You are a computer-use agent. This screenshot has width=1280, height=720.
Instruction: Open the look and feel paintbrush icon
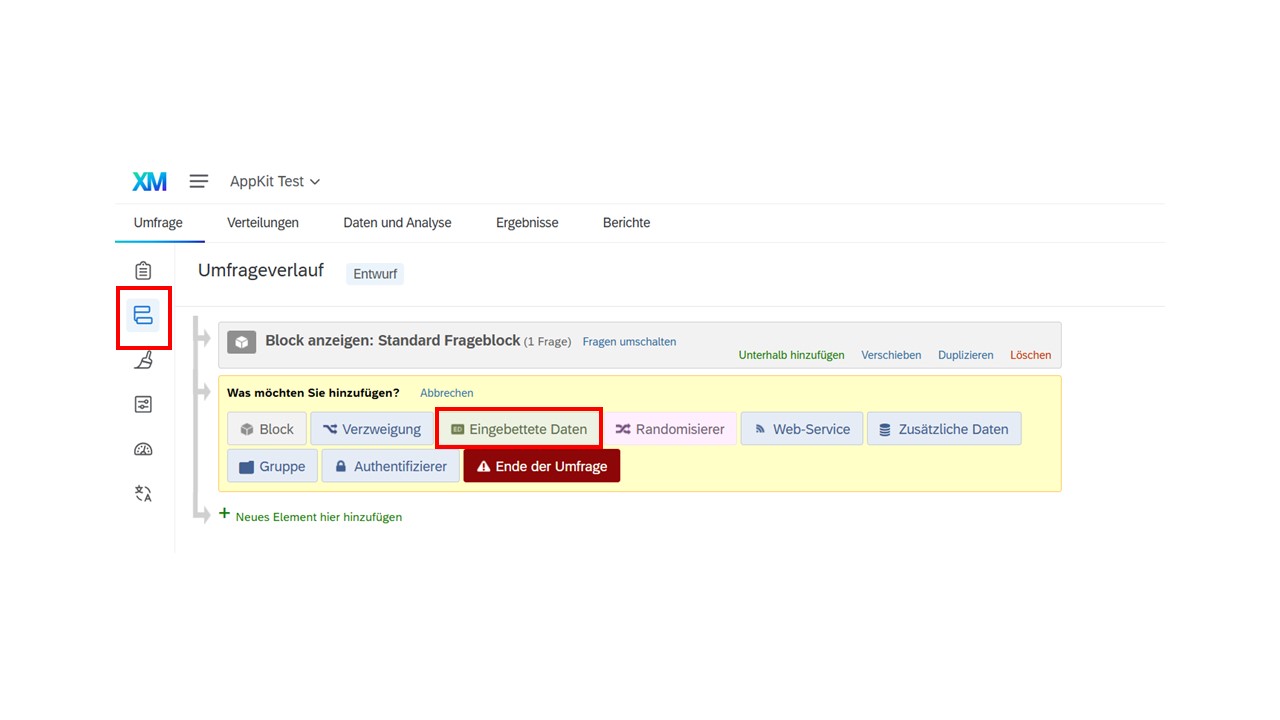point(143,360)
